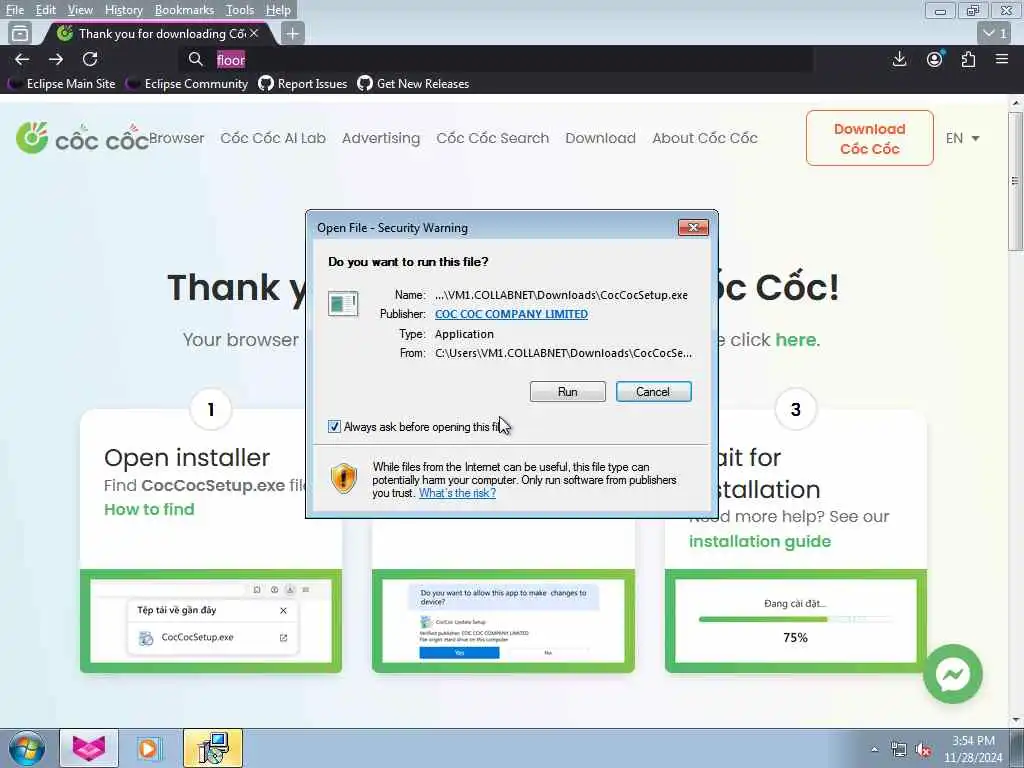
Task: Click the muted volume tray icon
Action: click(x=923, y=750)
